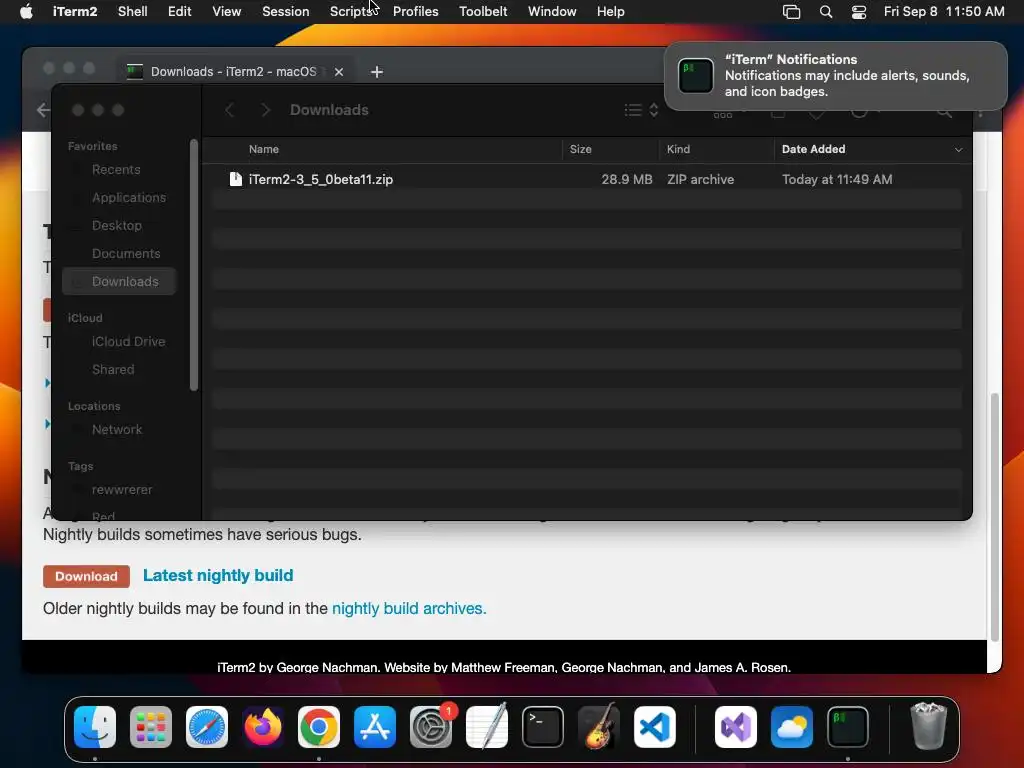Open the Shell menu
The image size is (1024, 768).
(x=133, y=12)
